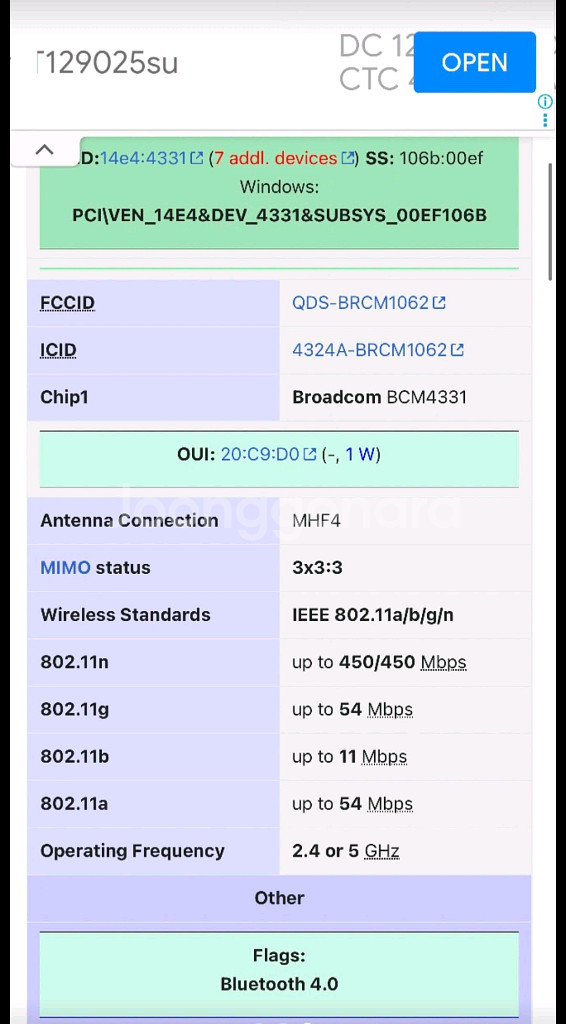Open the QDS-BRCM1062 FCC ID link
566x1024 pixels.
pos(360,303)
